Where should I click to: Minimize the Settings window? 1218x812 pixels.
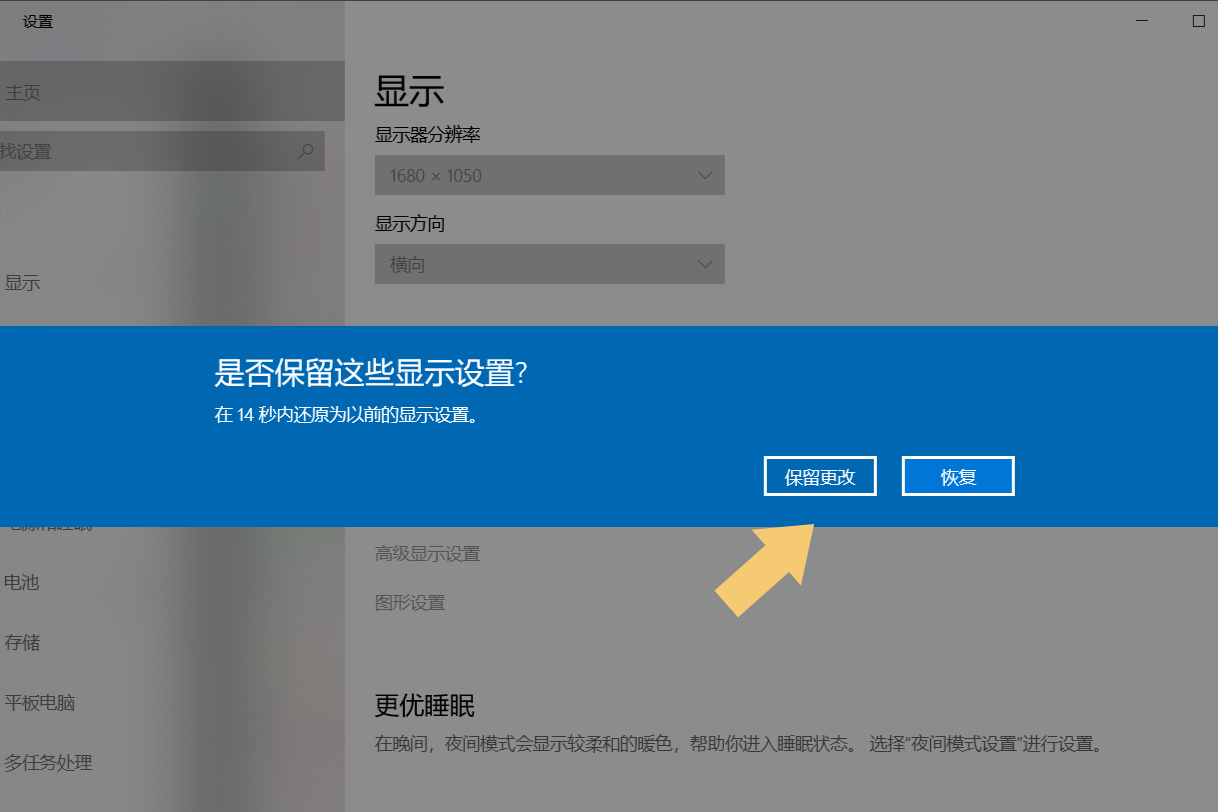click(x=1140, y=20)
